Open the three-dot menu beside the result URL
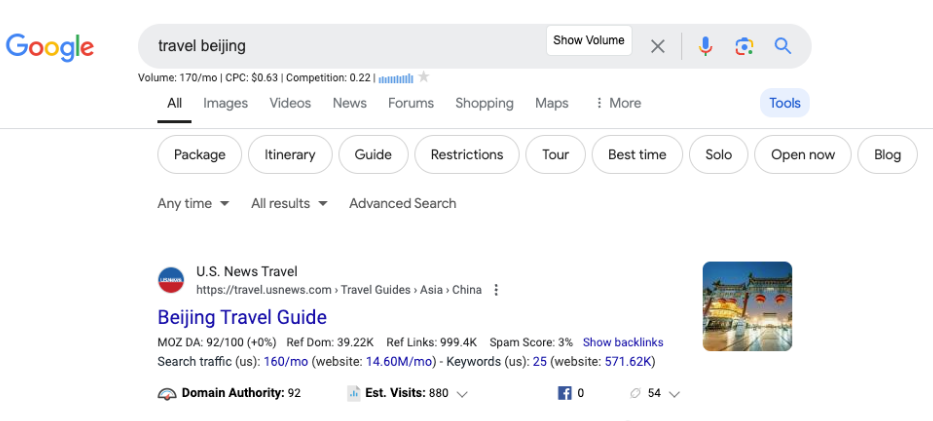This screenshot has height=421, width=933. pos(496,290)
